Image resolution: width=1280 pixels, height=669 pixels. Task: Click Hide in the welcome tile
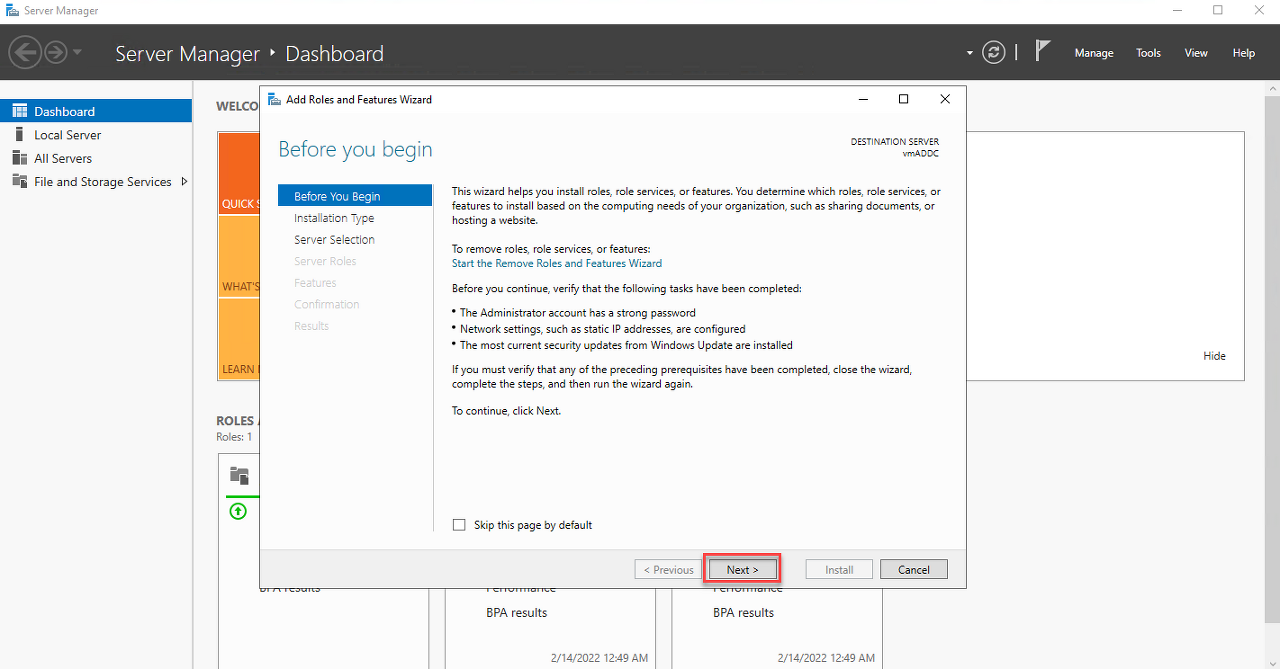1214,356
